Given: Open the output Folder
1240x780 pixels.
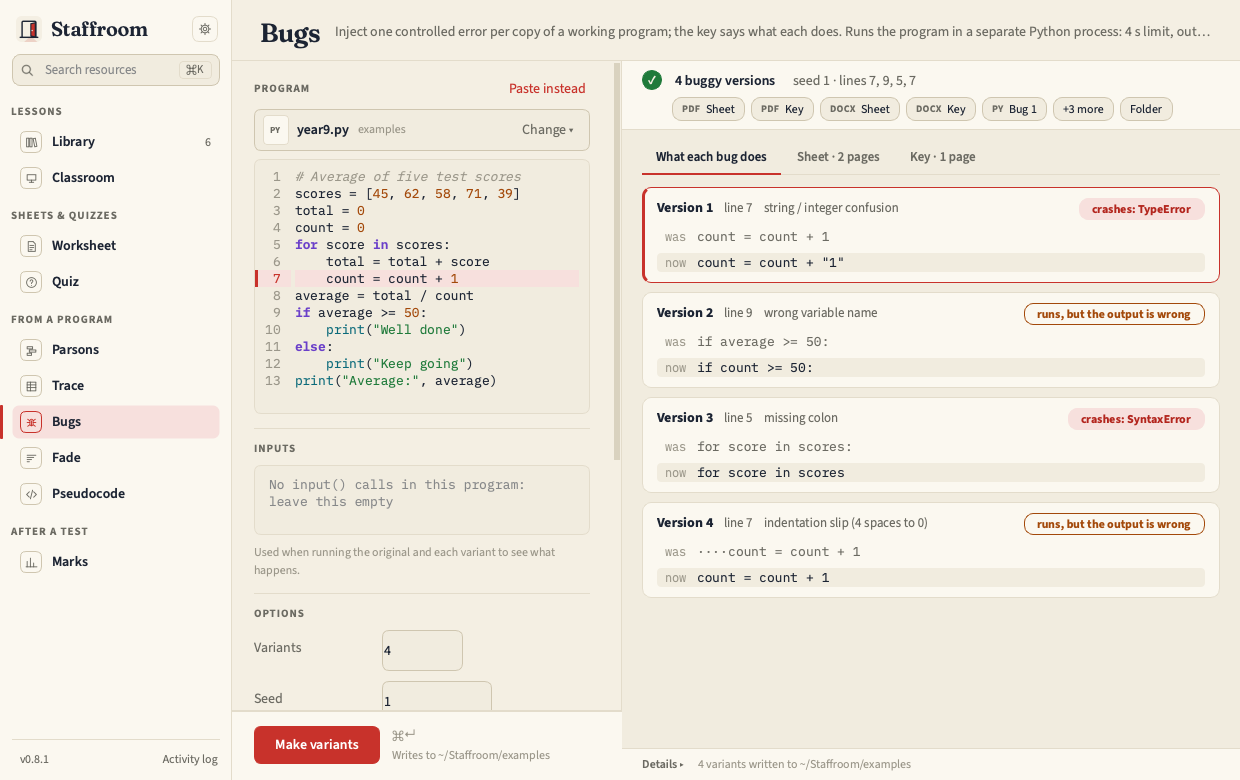Looking at the screenshot, I should (x=1146, y=109).
